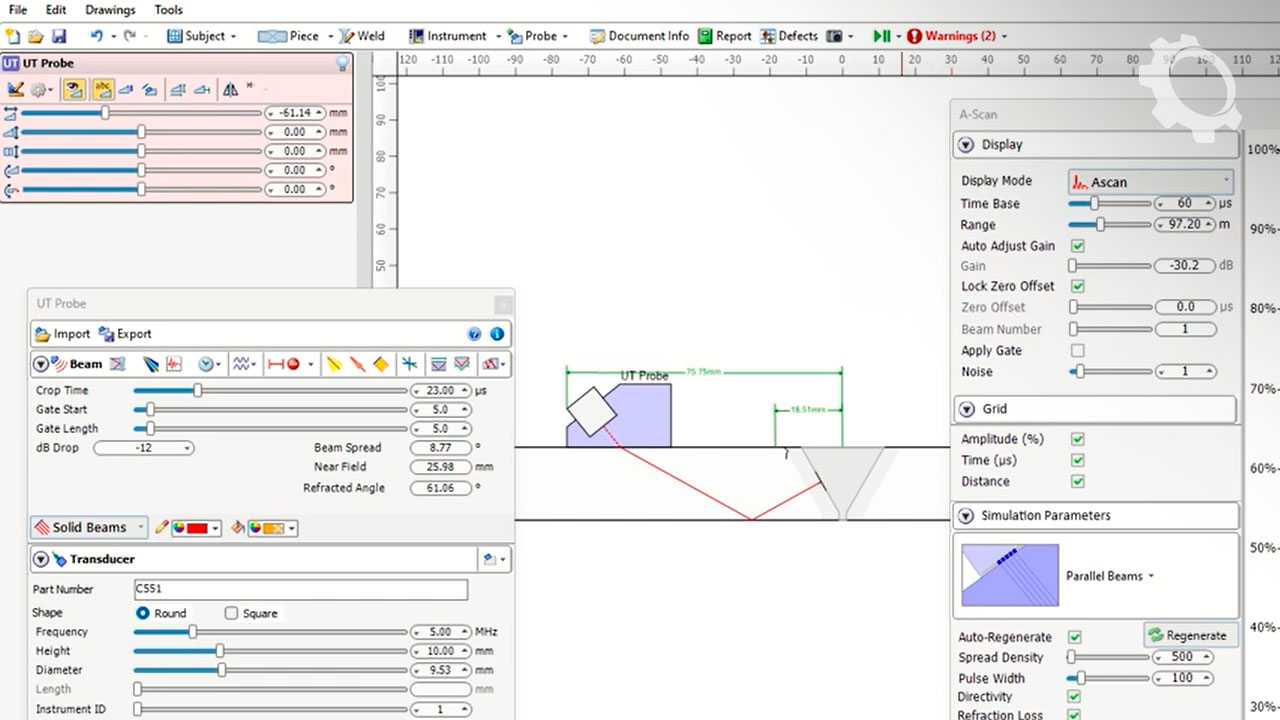Select the Square shape option
The image size is (1280, 720).
232,613
